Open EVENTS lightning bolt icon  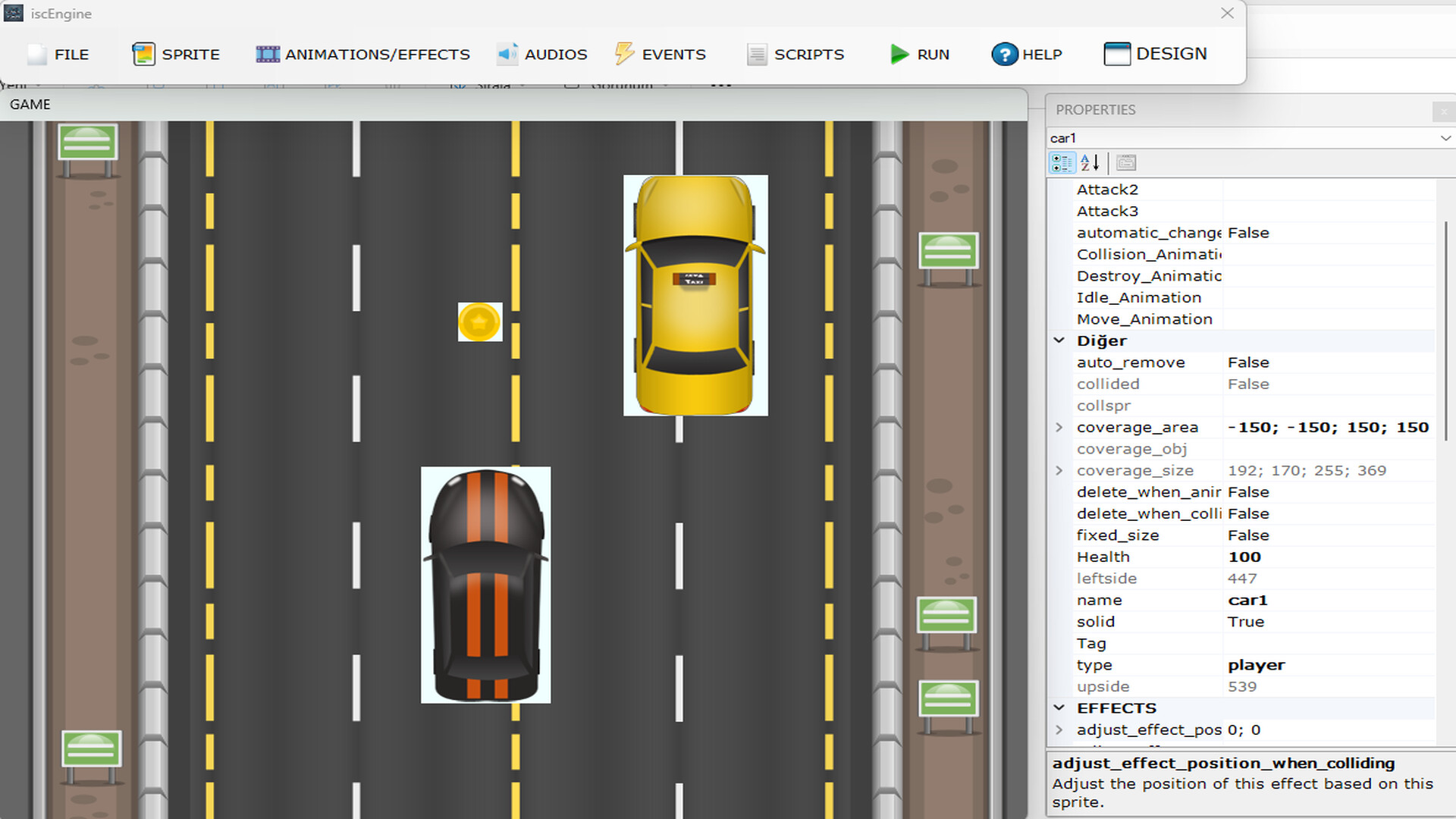coord(624,54)
